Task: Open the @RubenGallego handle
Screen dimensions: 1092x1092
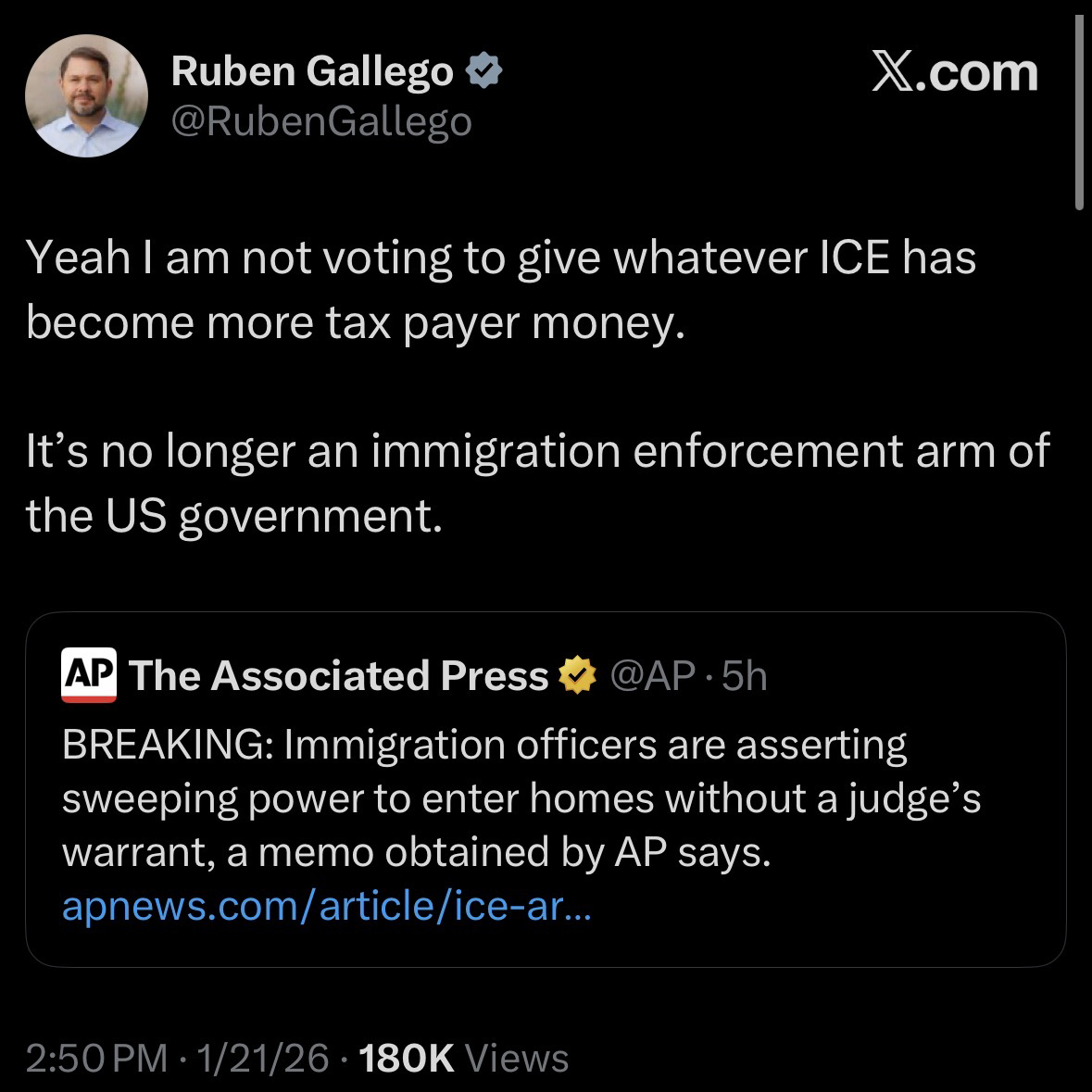Action: [321, 121]
